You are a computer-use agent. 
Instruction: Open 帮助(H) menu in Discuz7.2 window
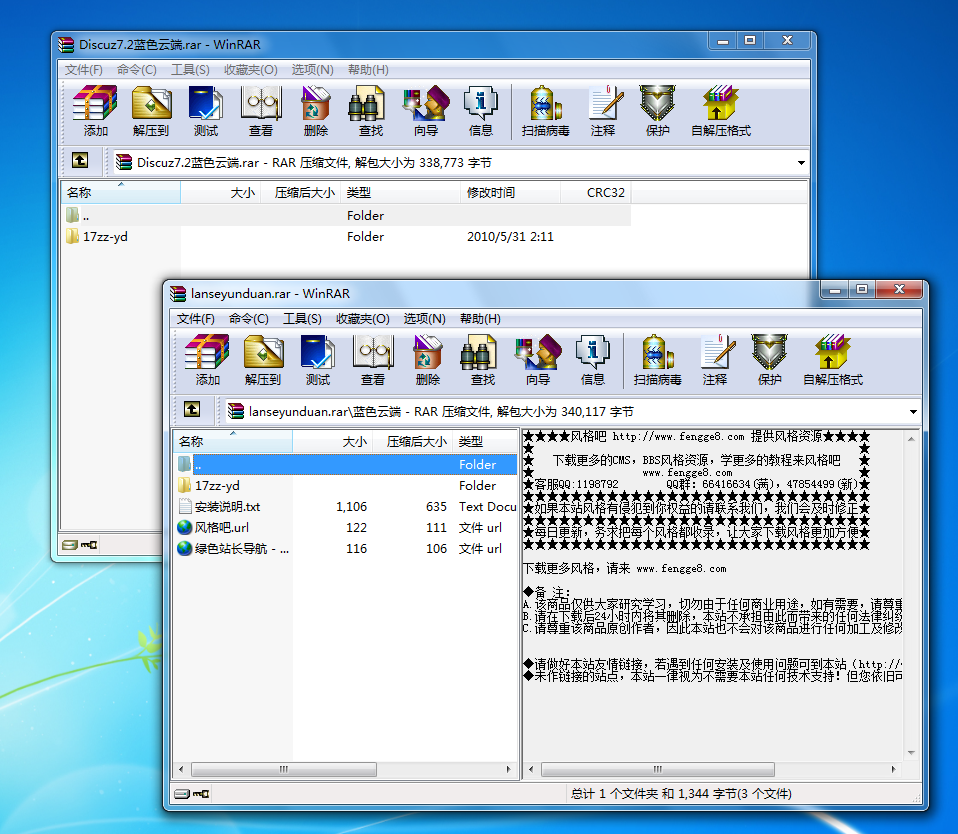pyautogui.click(x=368, y=70)
